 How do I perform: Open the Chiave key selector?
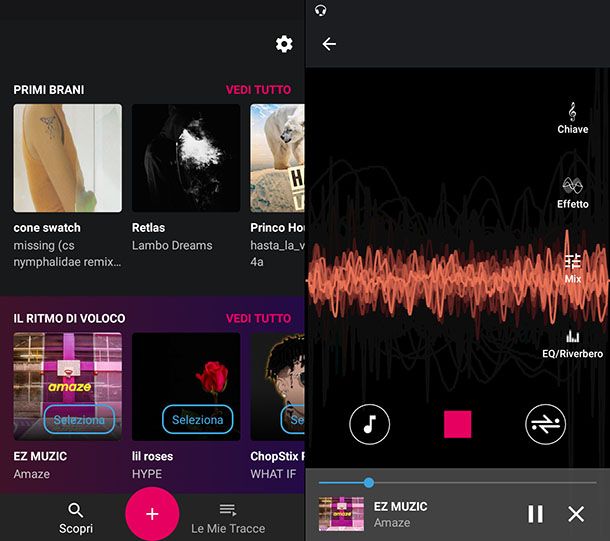pos(572,118)
